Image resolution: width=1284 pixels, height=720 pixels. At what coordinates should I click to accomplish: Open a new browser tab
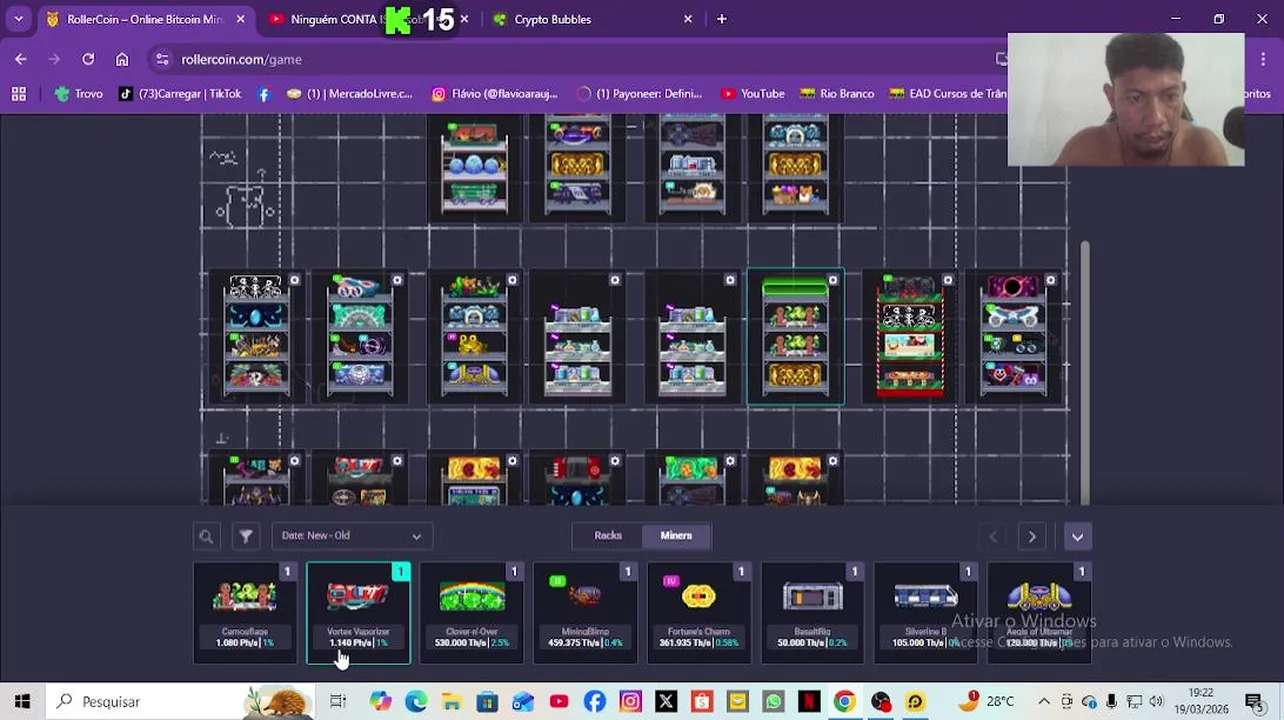click(x=721, y=19)
